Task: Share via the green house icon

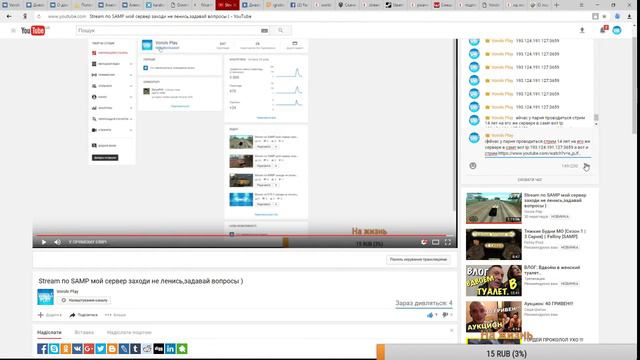Action: tap(182, 349)
